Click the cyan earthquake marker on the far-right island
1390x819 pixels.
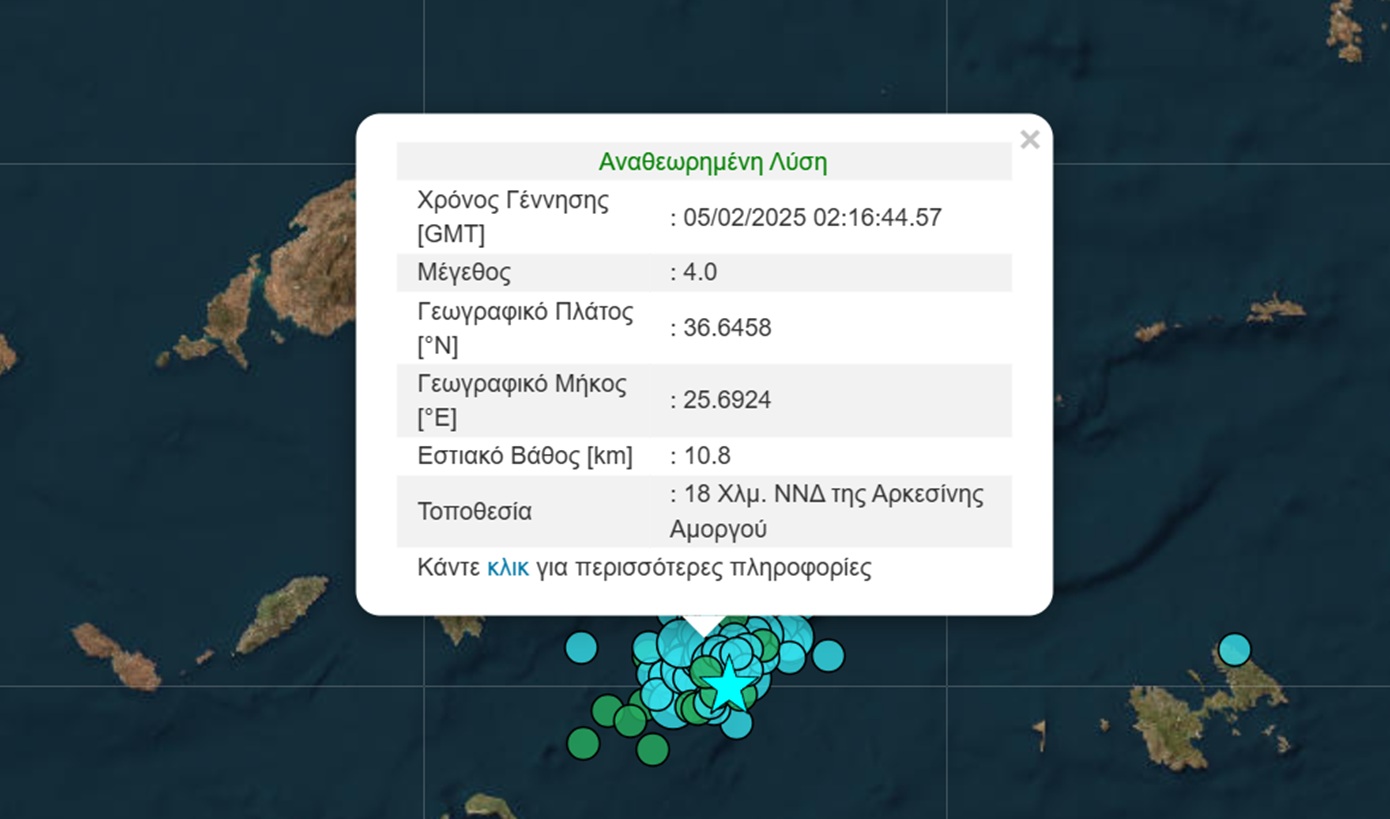pos(1235,649)
